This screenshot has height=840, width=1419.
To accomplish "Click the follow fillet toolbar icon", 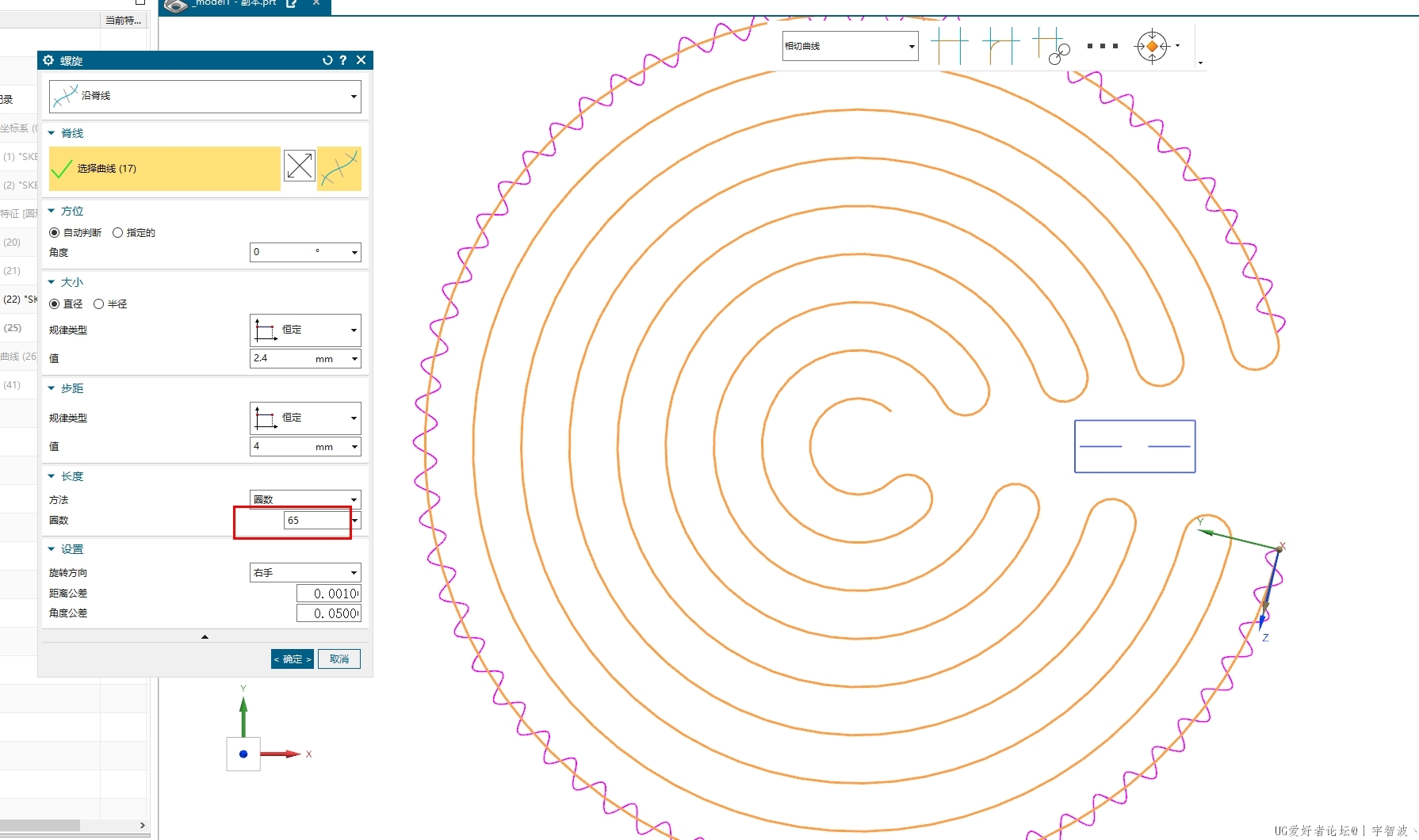I will [1000, 46].
